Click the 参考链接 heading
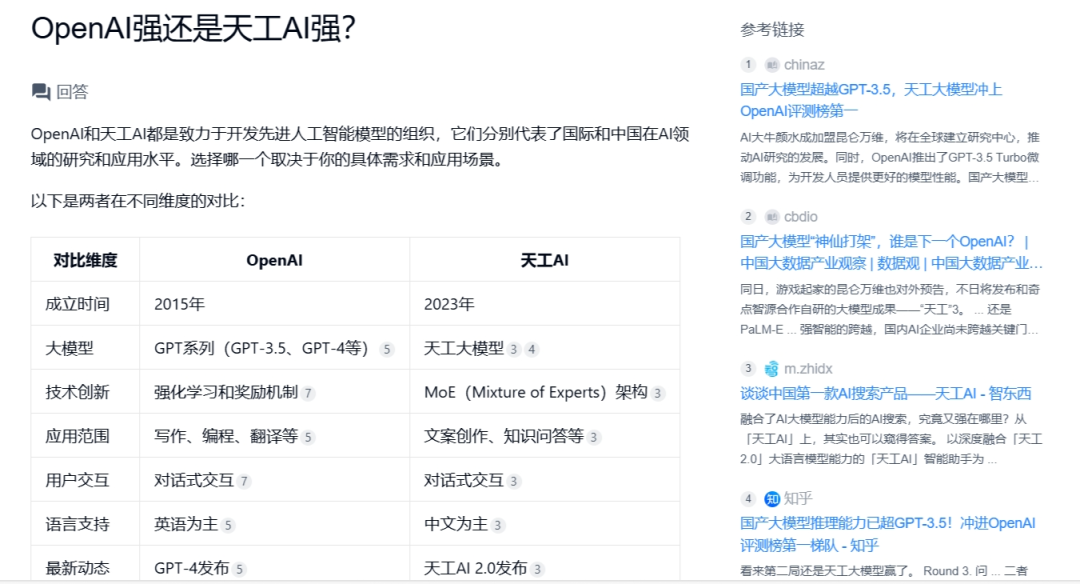Image resolution: width=1080 pixels, height=584 pixels. click(772, 30)
